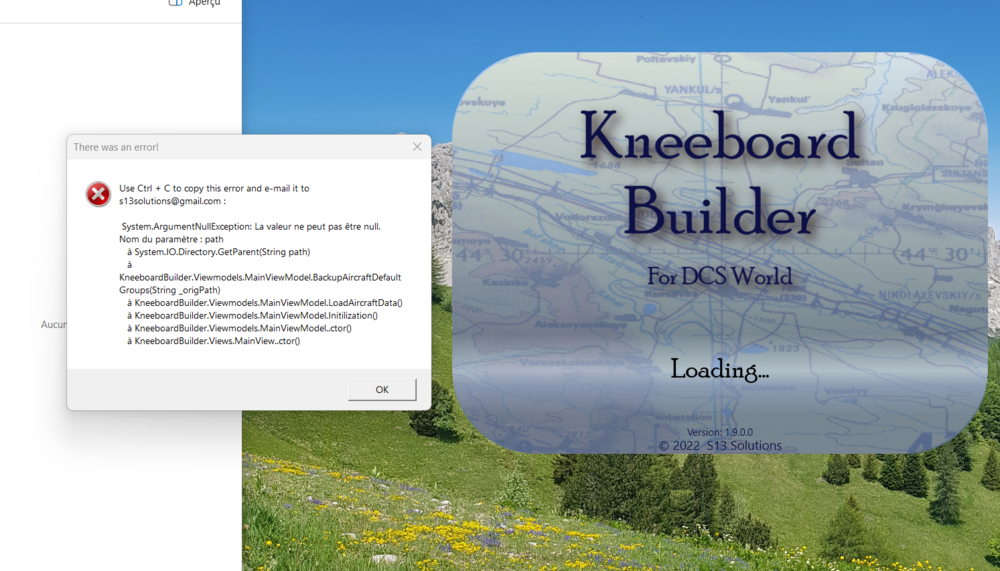The height and width of the screenshot is (571, 1000).
Task: Click 'Nom du paramètre : path' line
Action: pyautogui.click(x=172, y=239)
